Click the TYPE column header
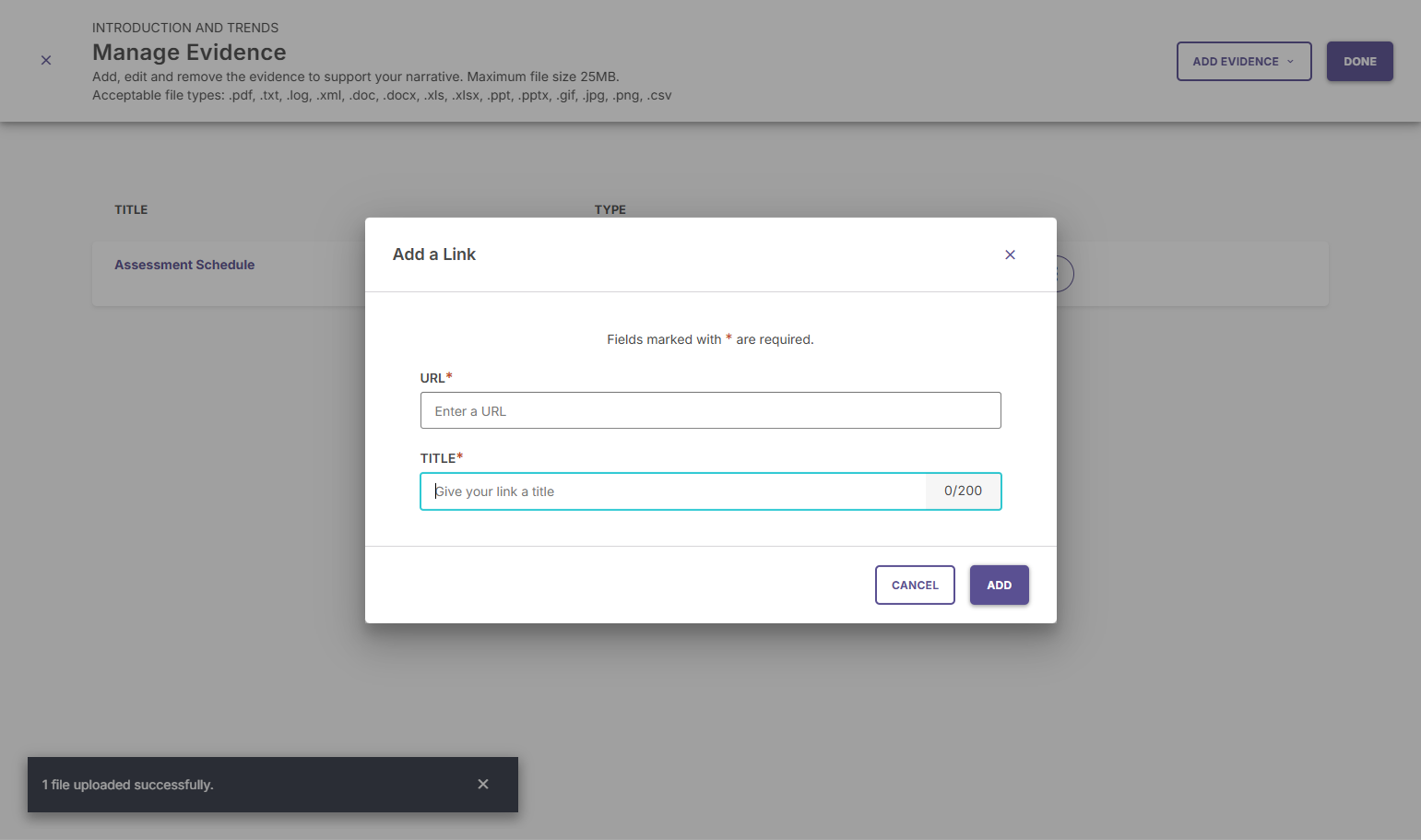The width and height of the screenshot is (1421, 840). tap(610, 209)
